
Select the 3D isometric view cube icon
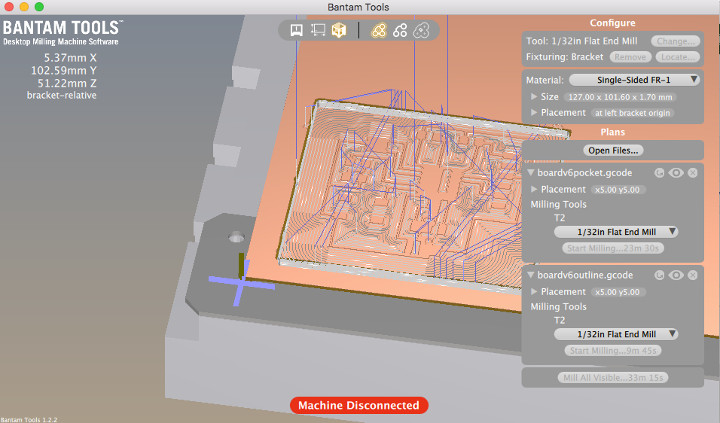coord(339,30)
